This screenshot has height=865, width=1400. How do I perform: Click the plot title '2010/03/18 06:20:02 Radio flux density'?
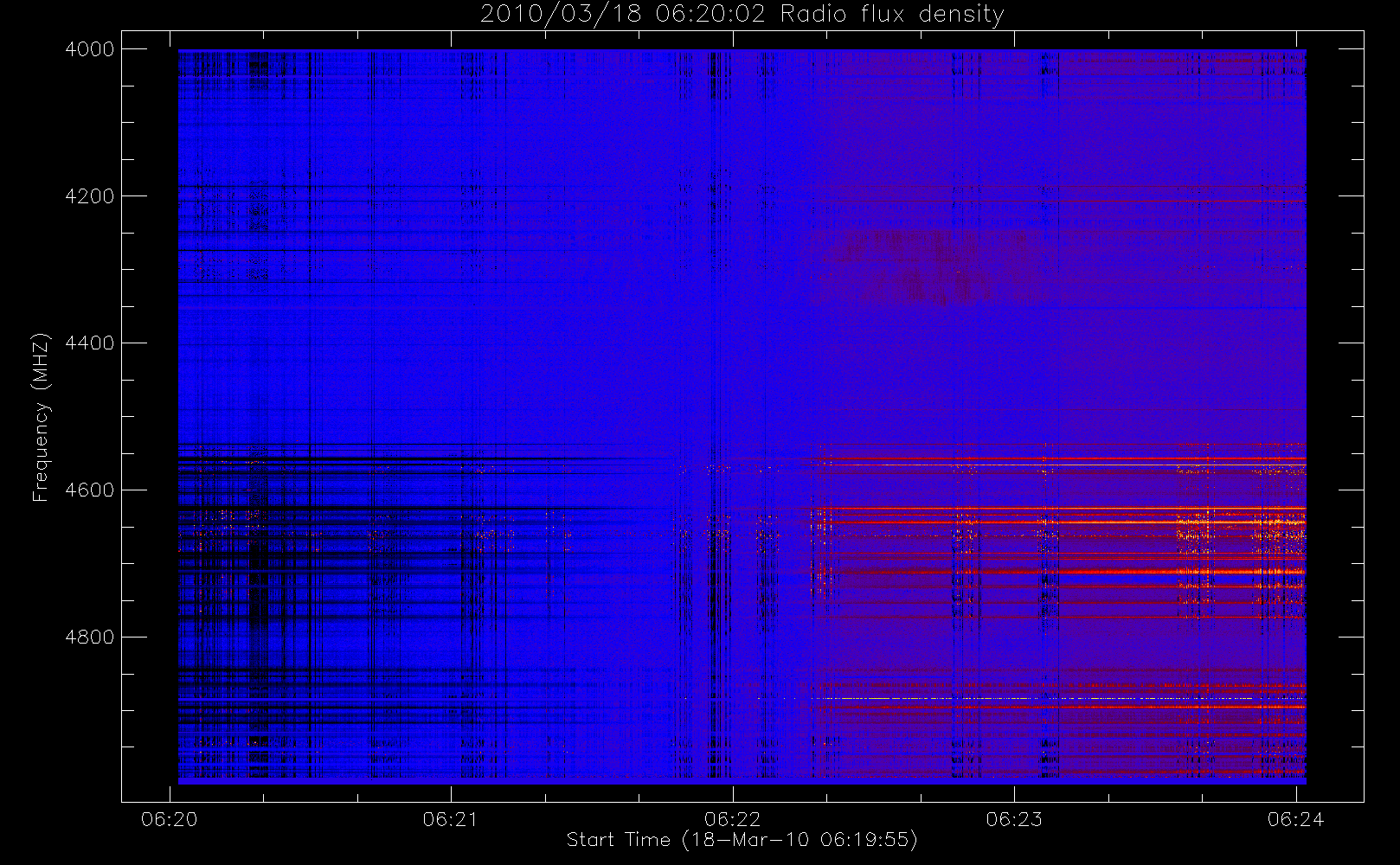click(x=742, y=15)
